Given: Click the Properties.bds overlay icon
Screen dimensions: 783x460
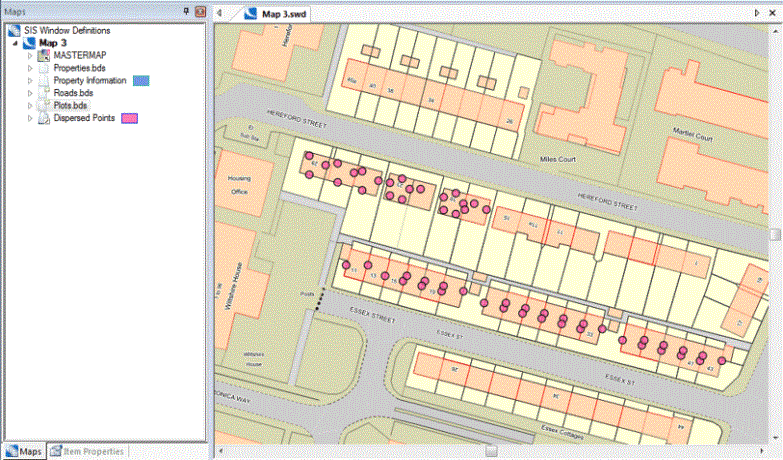Looking at the screenshot, I should pos(44,68).
